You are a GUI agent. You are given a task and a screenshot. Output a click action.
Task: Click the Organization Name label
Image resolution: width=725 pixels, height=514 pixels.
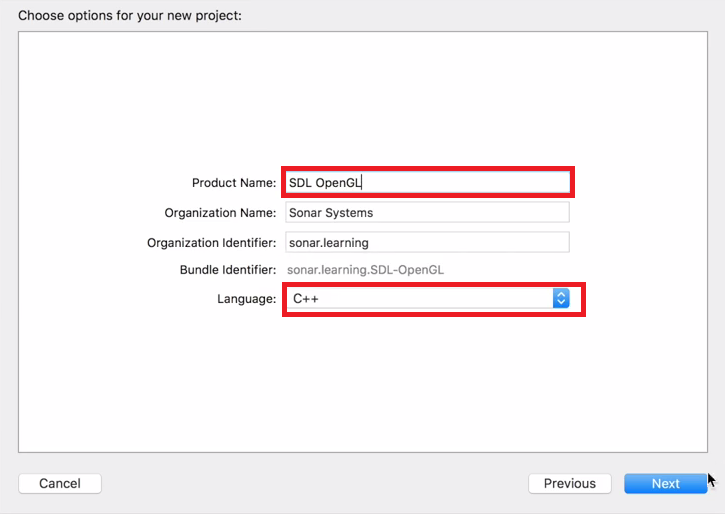click(x=220, y=213)
